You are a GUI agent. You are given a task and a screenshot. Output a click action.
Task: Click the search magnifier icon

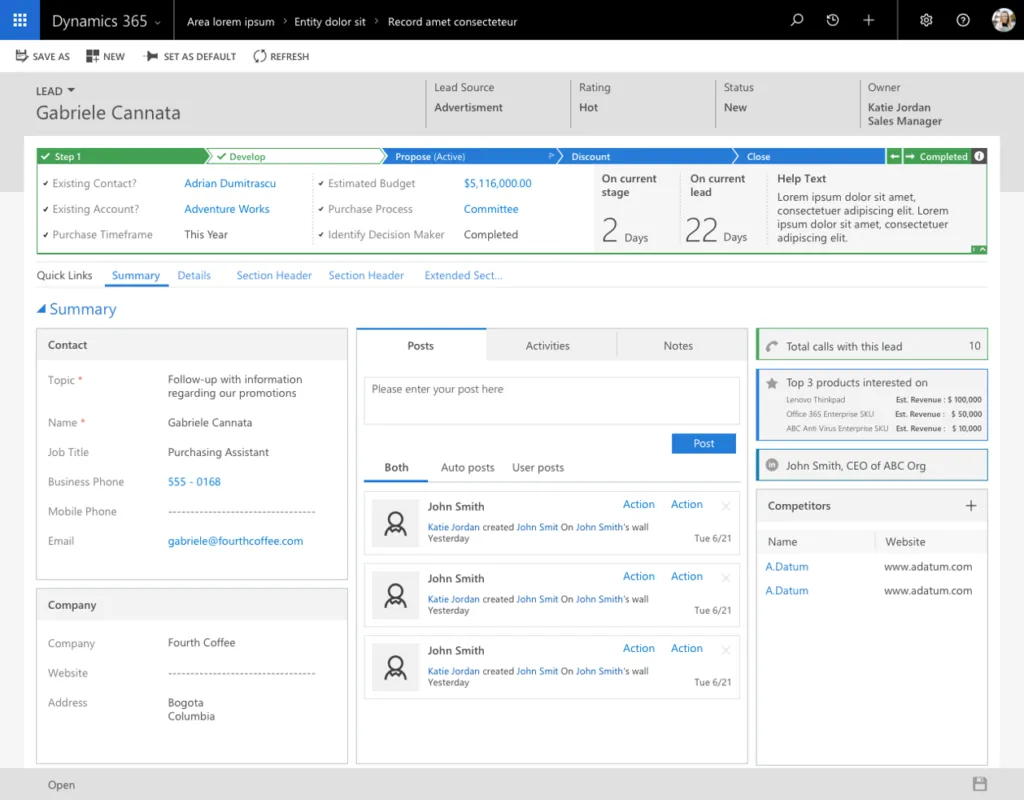(797, 20)
